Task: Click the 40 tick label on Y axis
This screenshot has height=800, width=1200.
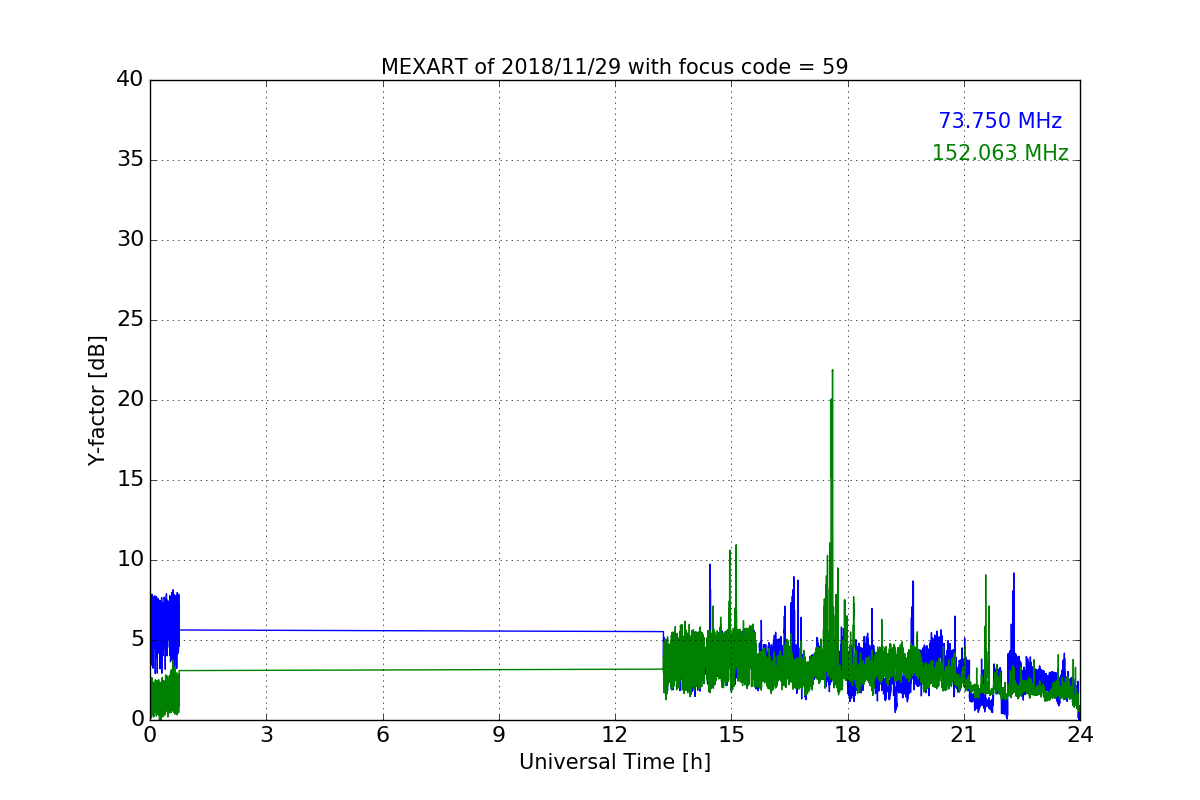Action: click(129, 80)
